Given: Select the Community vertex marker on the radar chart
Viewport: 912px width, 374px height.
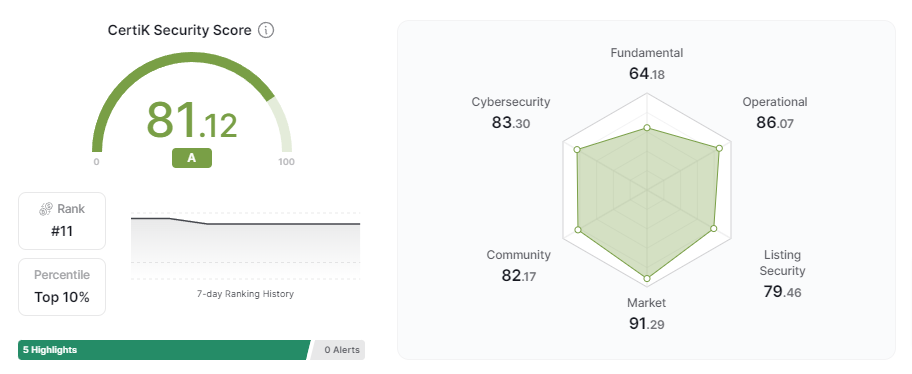Looking at the screenshot, I should pos(578,230).
